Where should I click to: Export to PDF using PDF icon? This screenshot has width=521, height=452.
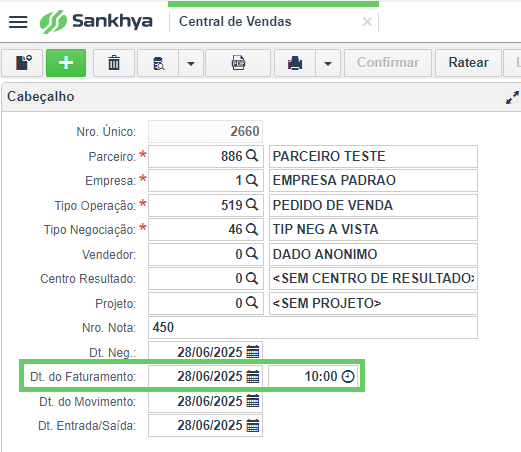[238, 63]
